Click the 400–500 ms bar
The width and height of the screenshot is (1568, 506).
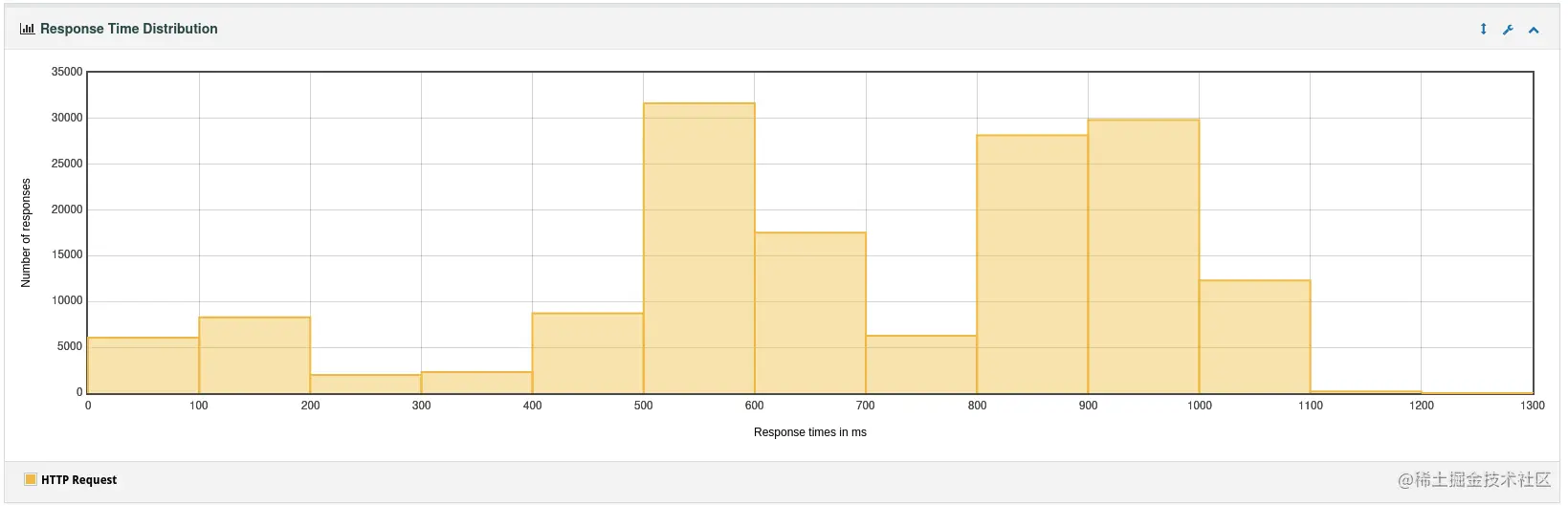pyautogui.click(x=587, y=353)
